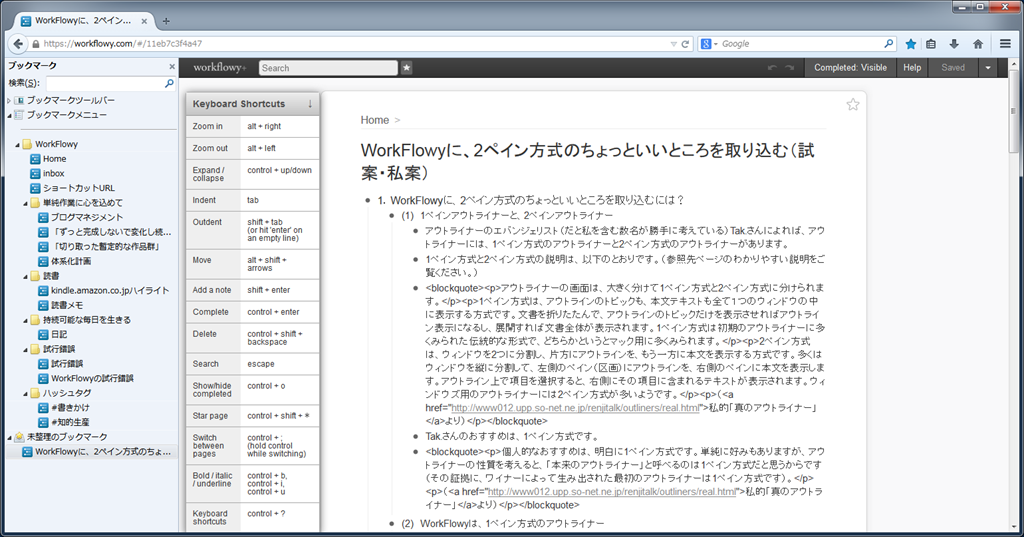This screenshot has width=1024, height=537.
Task: Click bullet of Takさんのおすすめ item
Action: click(x=416, y=436)
